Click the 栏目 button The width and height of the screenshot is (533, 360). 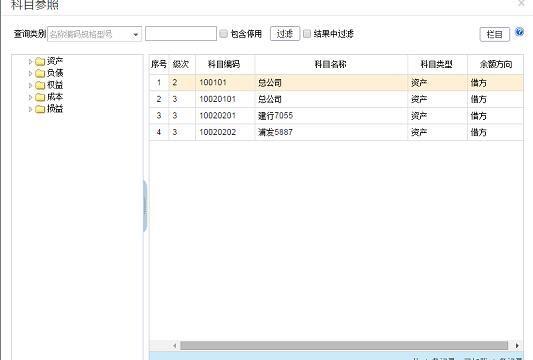495,34
